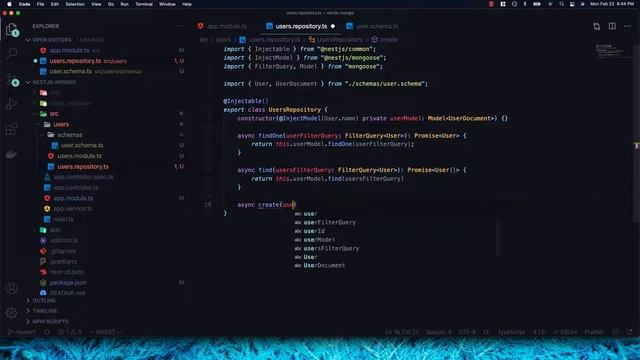
Task: Click the cursor line and column position indicator
Action: coord(402,332)
